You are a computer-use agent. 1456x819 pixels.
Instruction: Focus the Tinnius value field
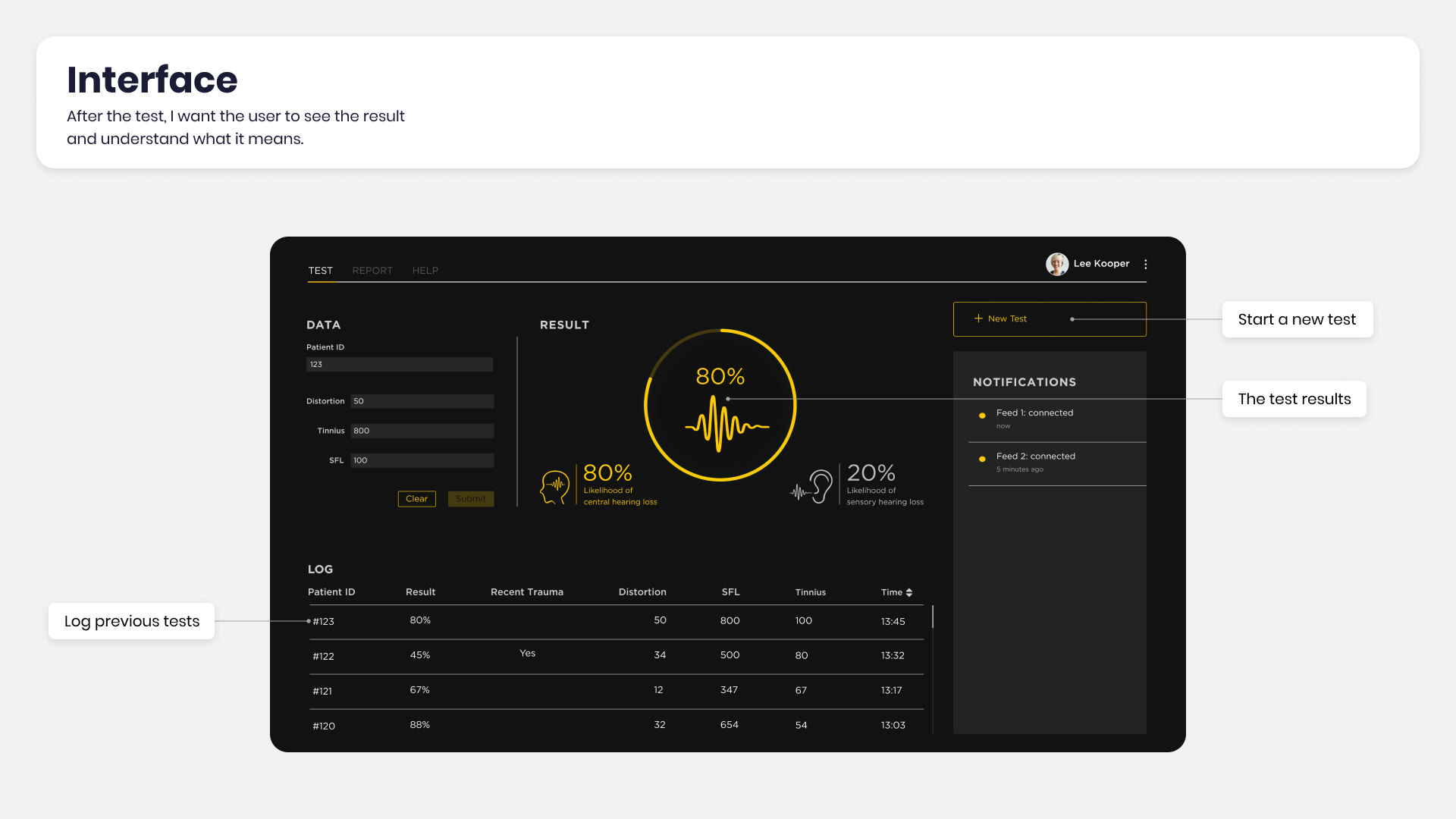[x=422, y=431]
